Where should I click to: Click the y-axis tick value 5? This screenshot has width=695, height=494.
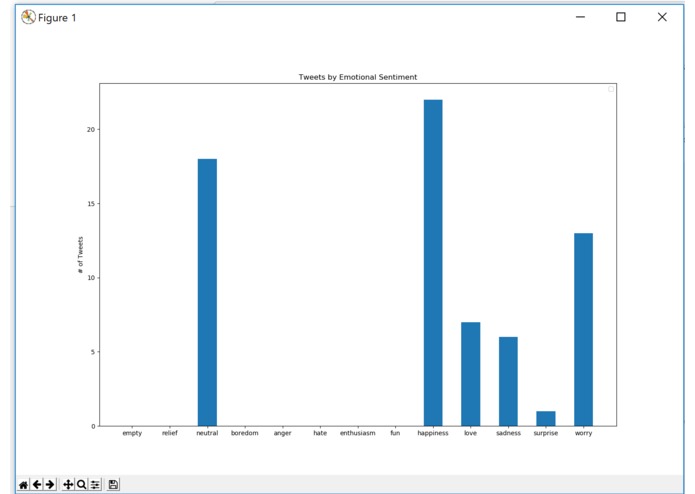(x=93, y=352)
